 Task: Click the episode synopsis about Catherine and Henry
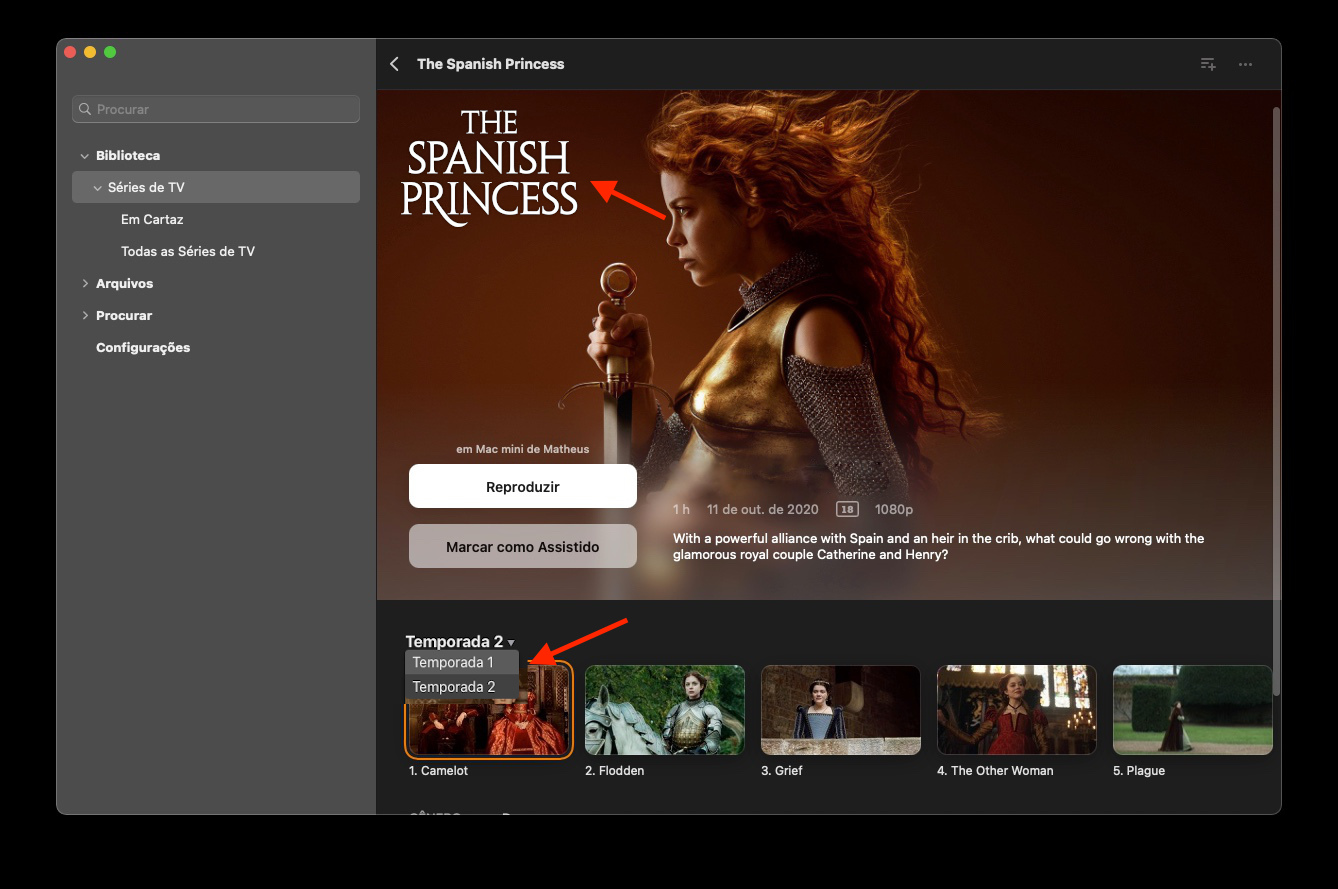point(939,546)
